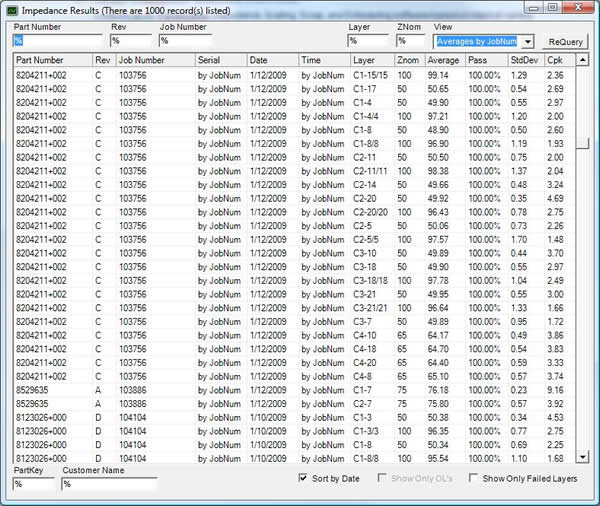Open the View dropdown arrow
600x506 pixels.
click(x=528, y=41)
